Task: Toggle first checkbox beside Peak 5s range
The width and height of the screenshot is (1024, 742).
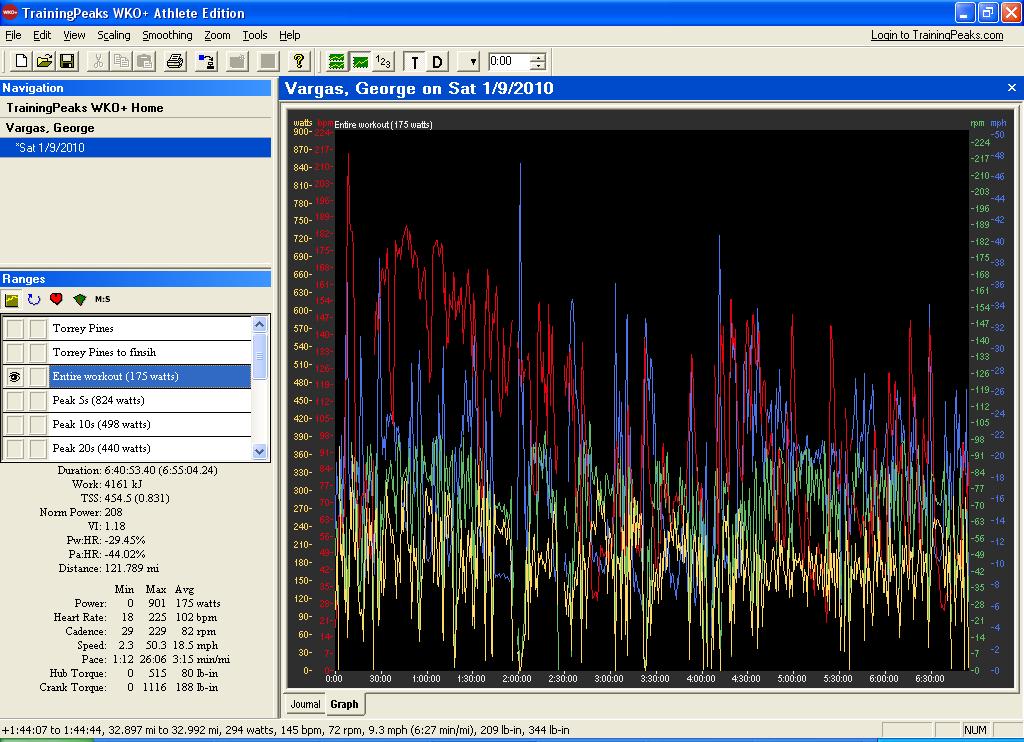Action: pos(15,401)
